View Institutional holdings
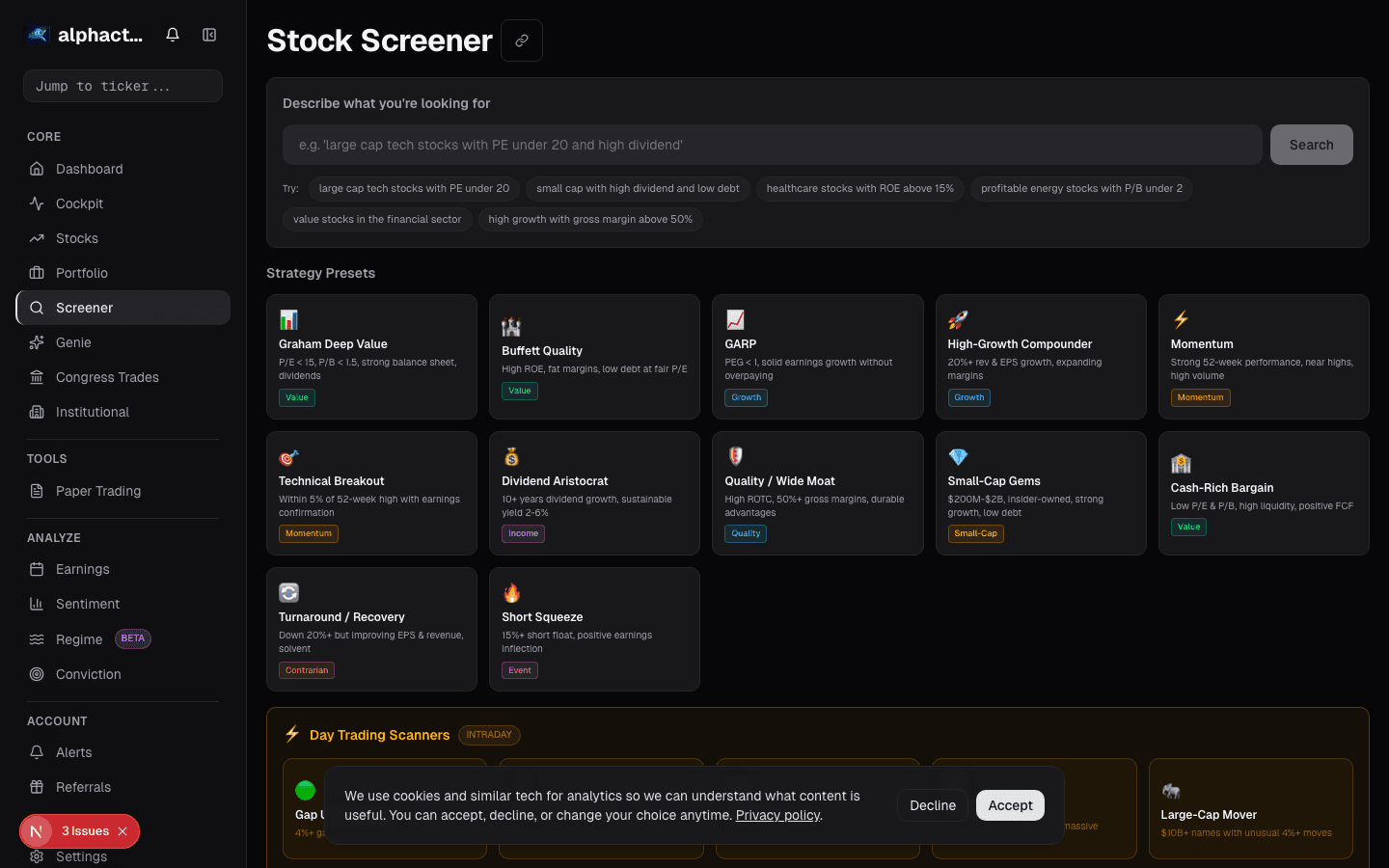 click(92, 412)
